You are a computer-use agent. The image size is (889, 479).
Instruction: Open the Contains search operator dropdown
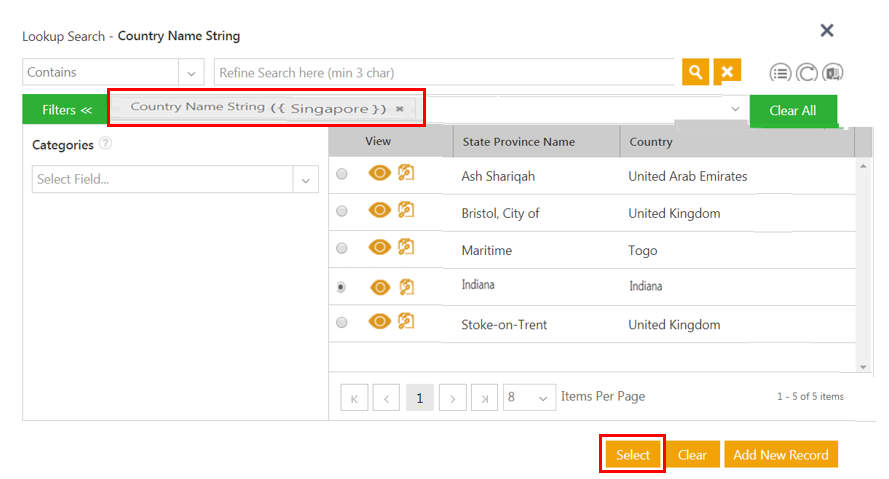click(191, 72)
